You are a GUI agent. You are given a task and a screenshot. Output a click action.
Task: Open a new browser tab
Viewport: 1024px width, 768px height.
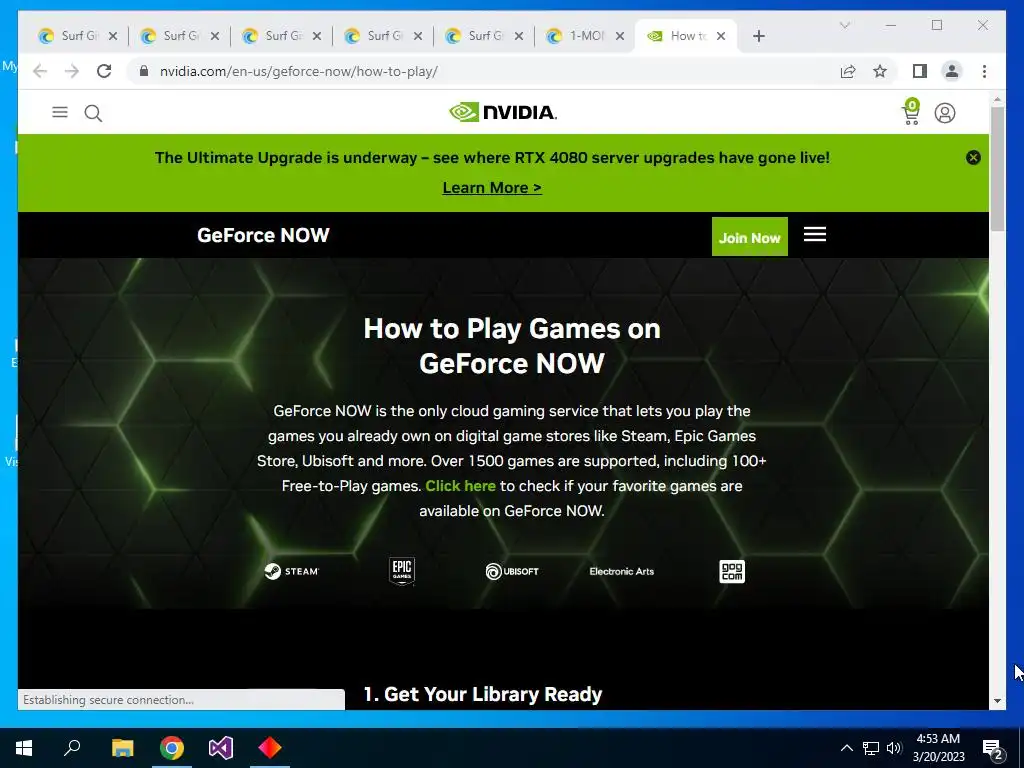pyautogui.click(x=758, y=36)
